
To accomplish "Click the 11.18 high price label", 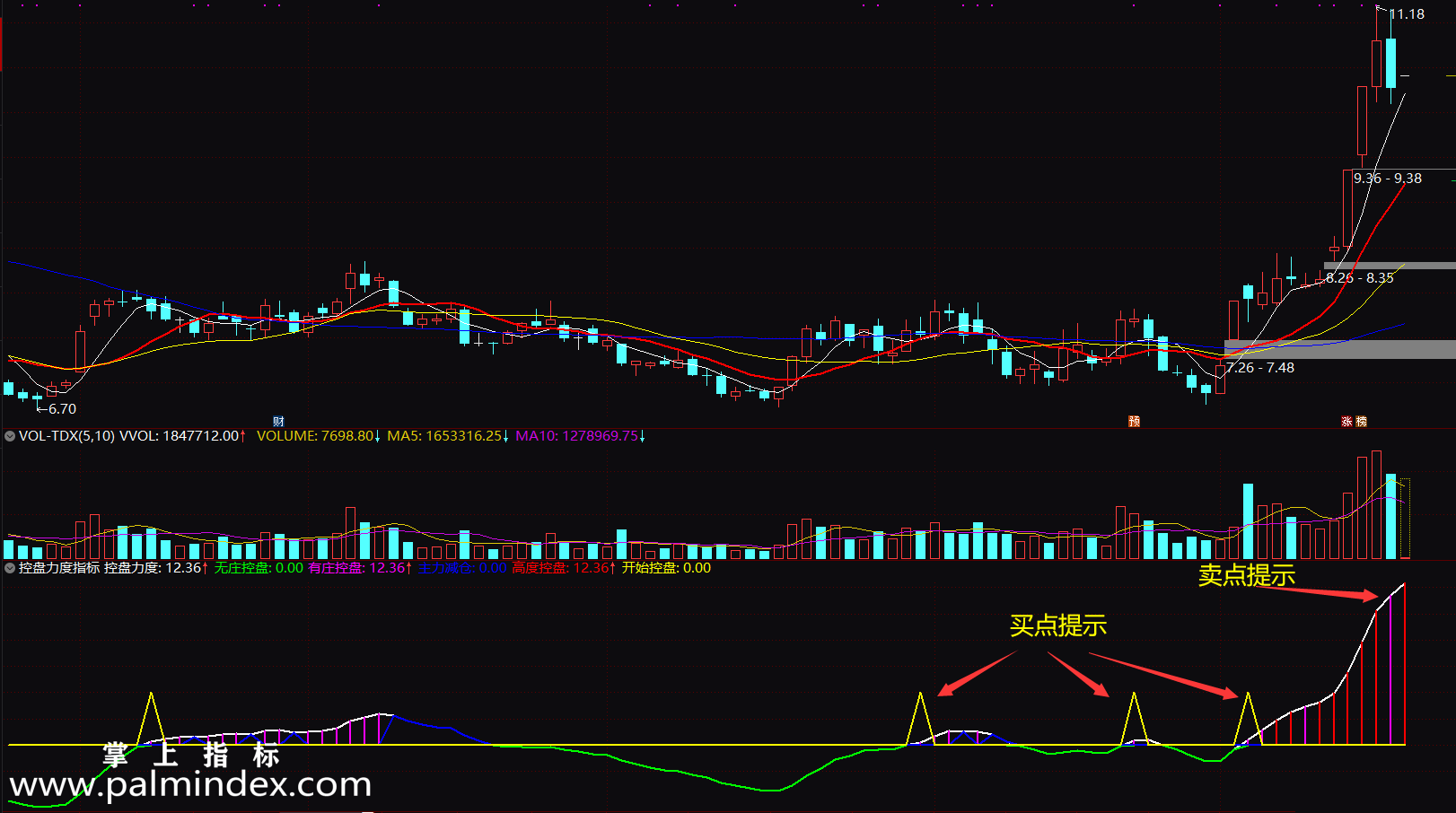I will [x=1407, y=14].
